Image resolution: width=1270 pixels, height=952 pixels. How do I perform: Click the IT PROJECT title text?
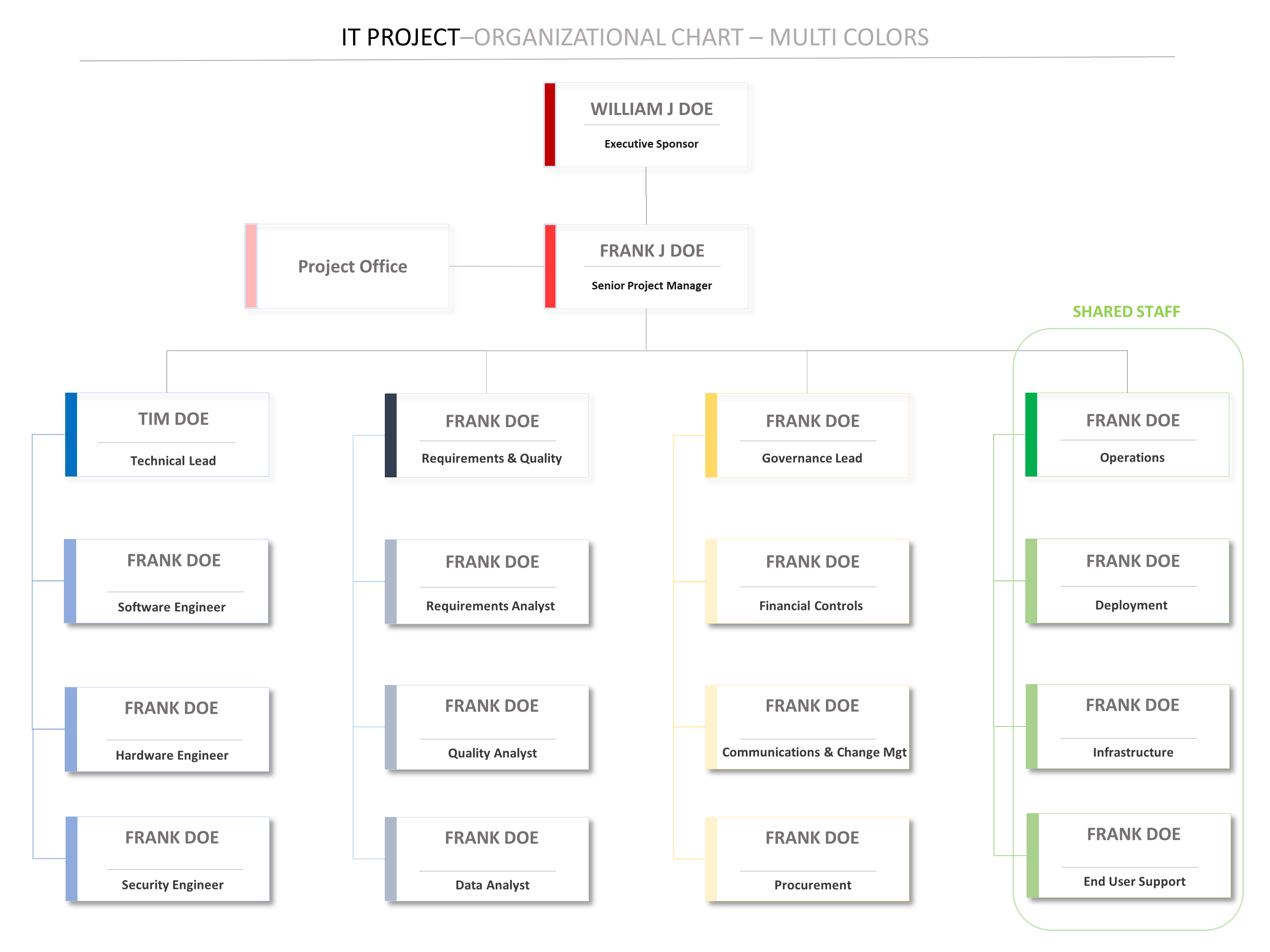pyautogui.click(x=400, y=38)
